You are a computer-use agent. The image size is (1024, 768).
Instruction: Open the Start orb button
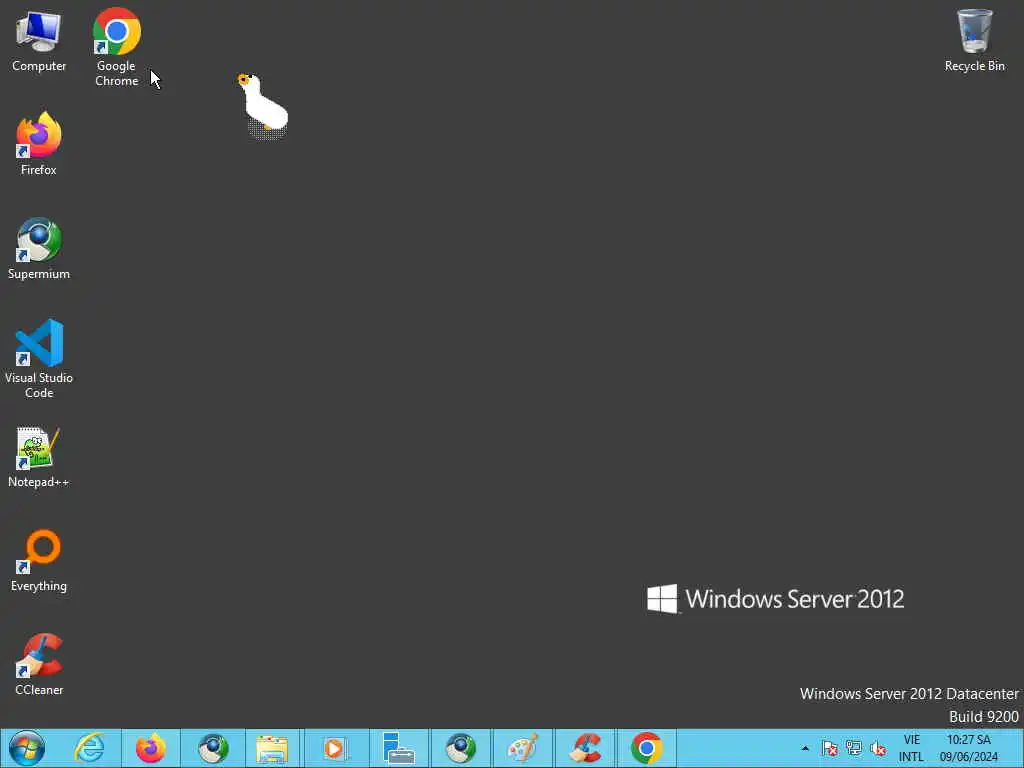tap(27, 748)
